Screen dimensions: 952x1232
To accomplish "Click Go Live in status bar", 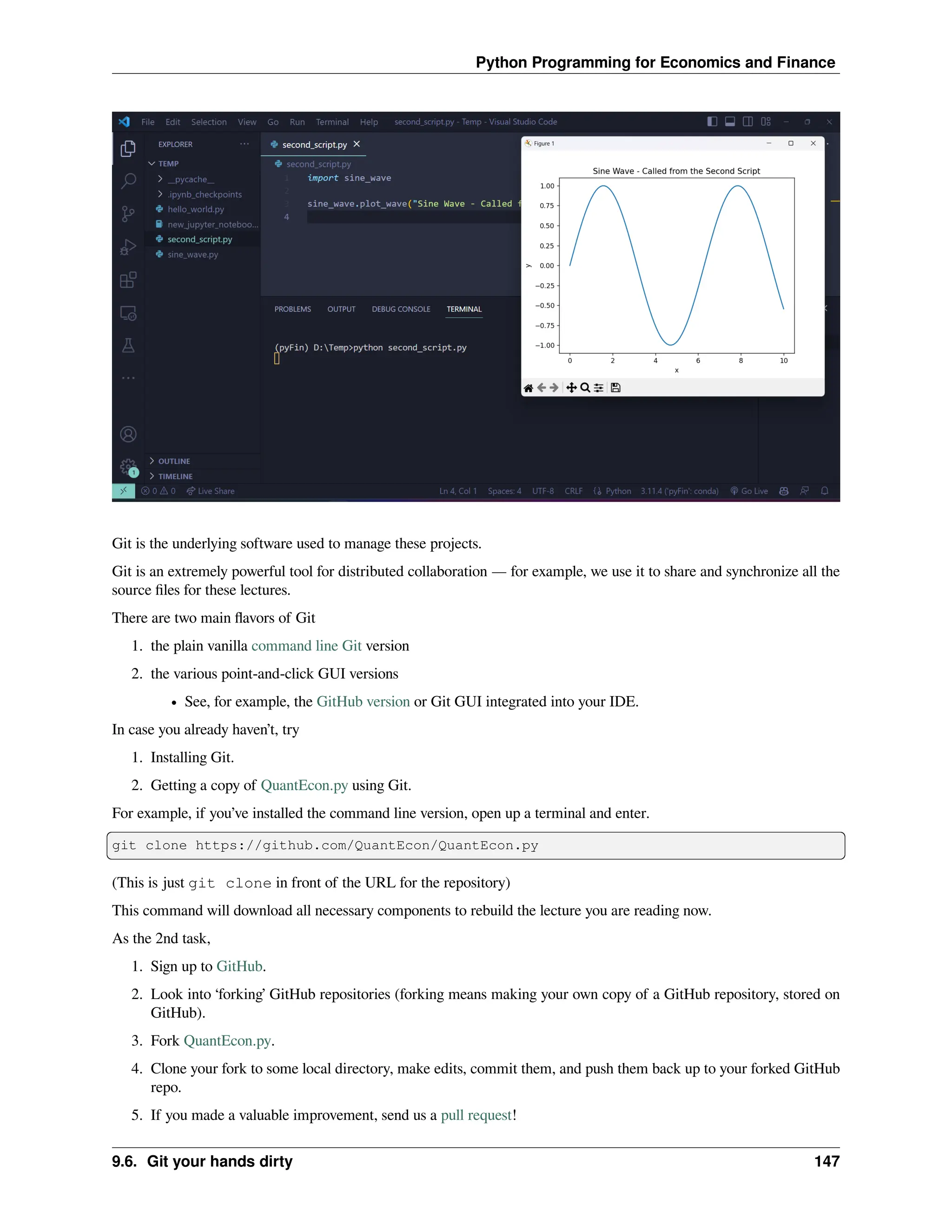I will click(x=749, y=491).
